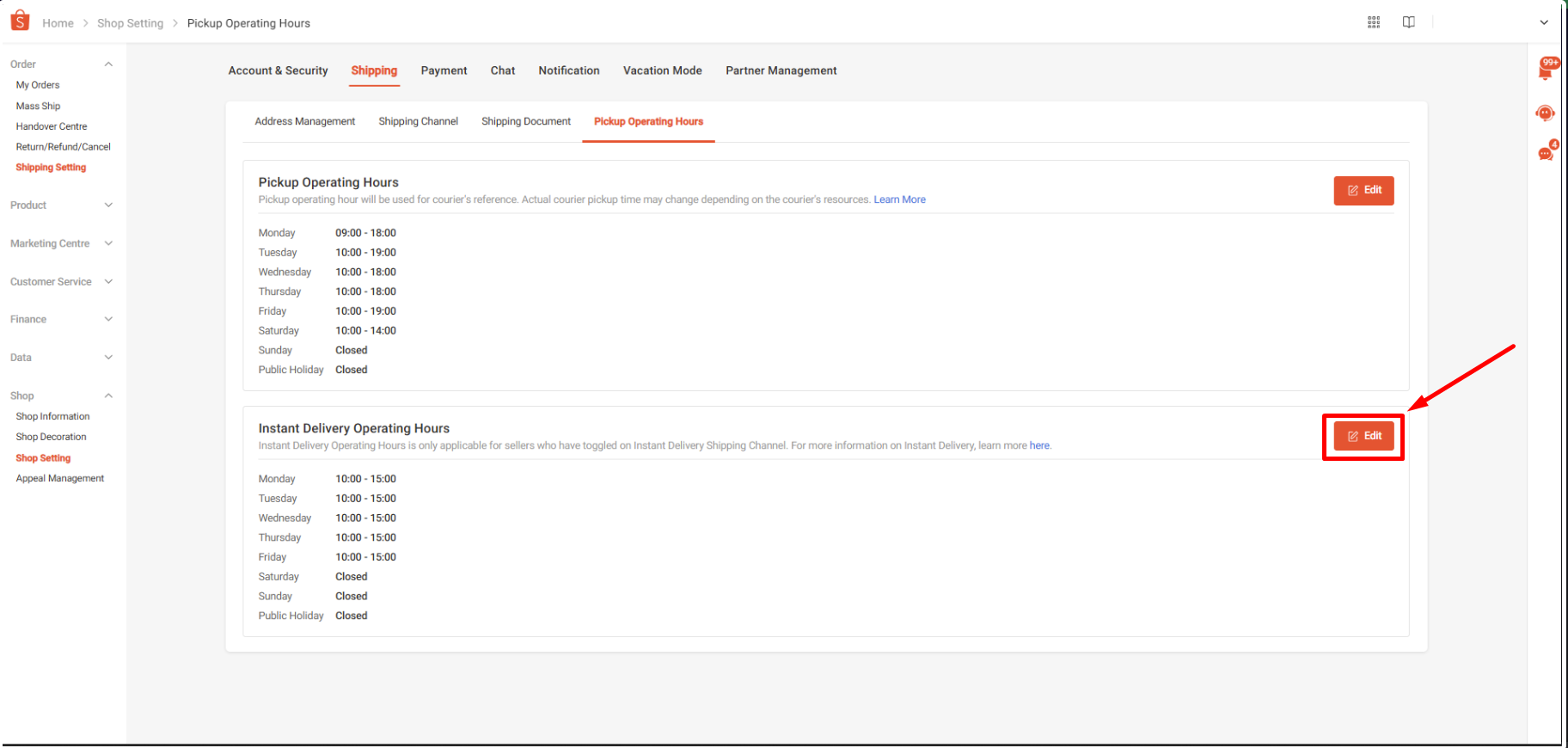Viewport: 1568px width, 748px height.
Task: Open Shop Information in the sidebar
Action: 52,416
